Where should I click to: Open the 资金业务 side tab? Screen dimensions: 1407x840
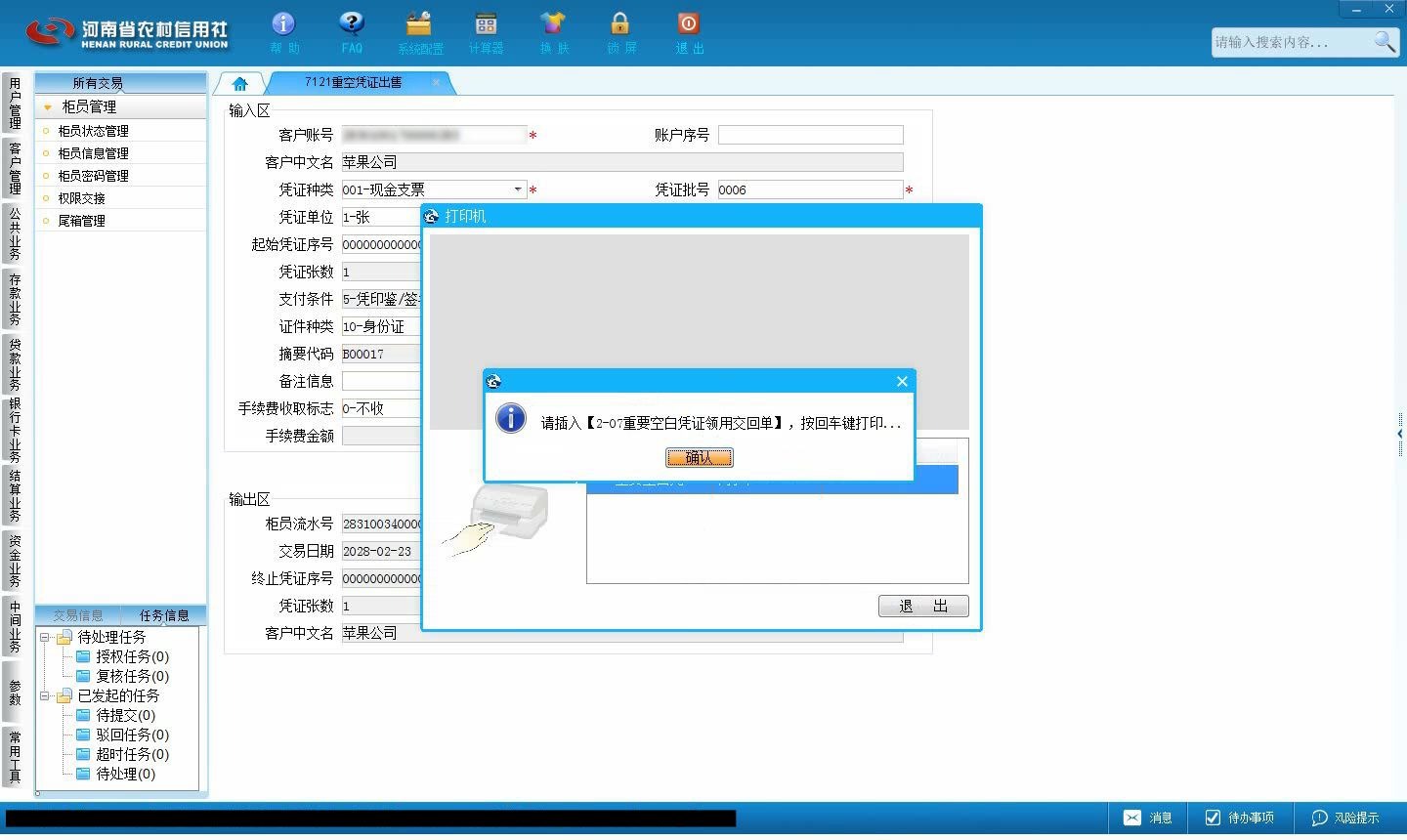click(14, 561)
